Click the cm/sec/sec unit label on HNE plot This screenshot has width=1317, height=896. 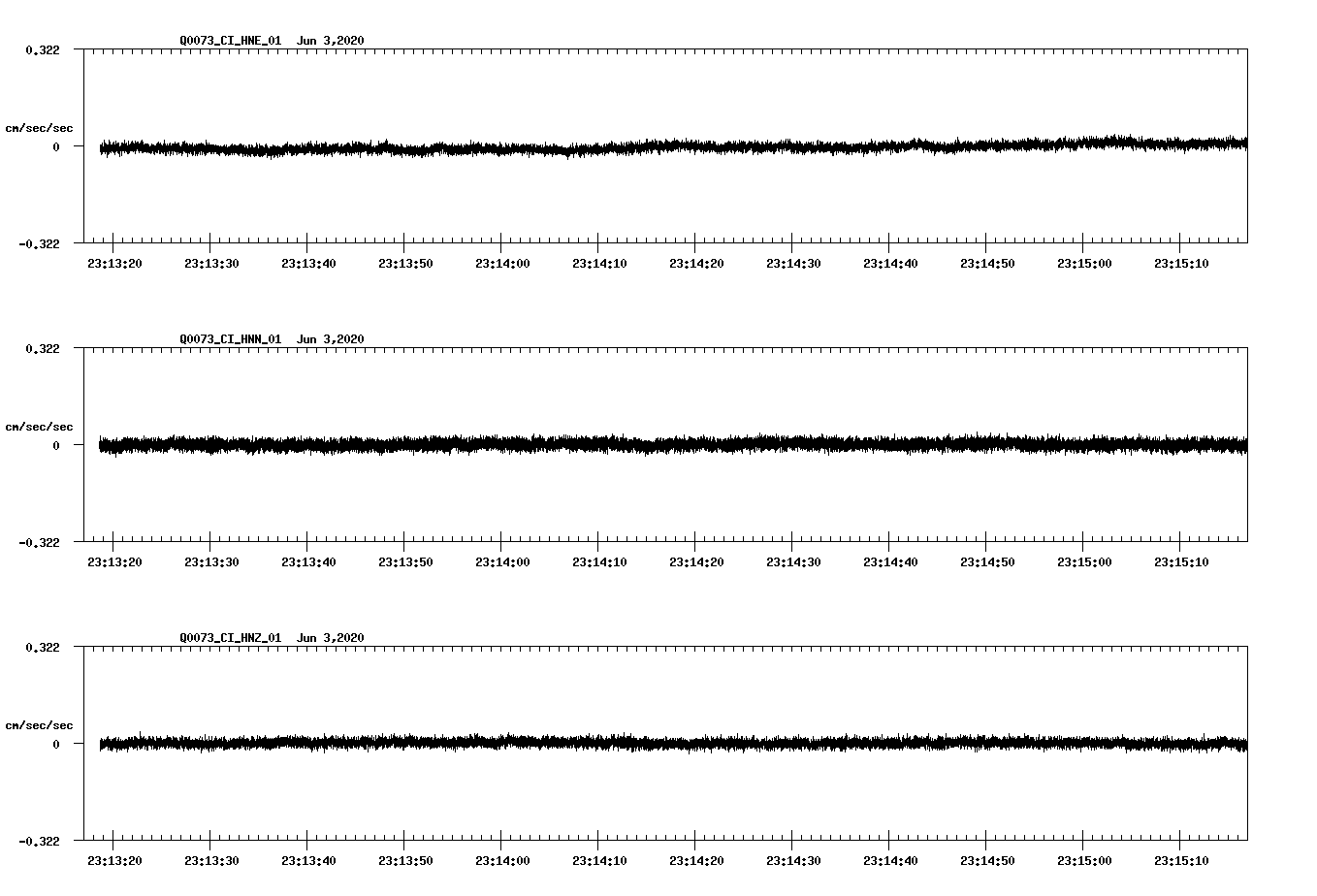coord(39,128)
